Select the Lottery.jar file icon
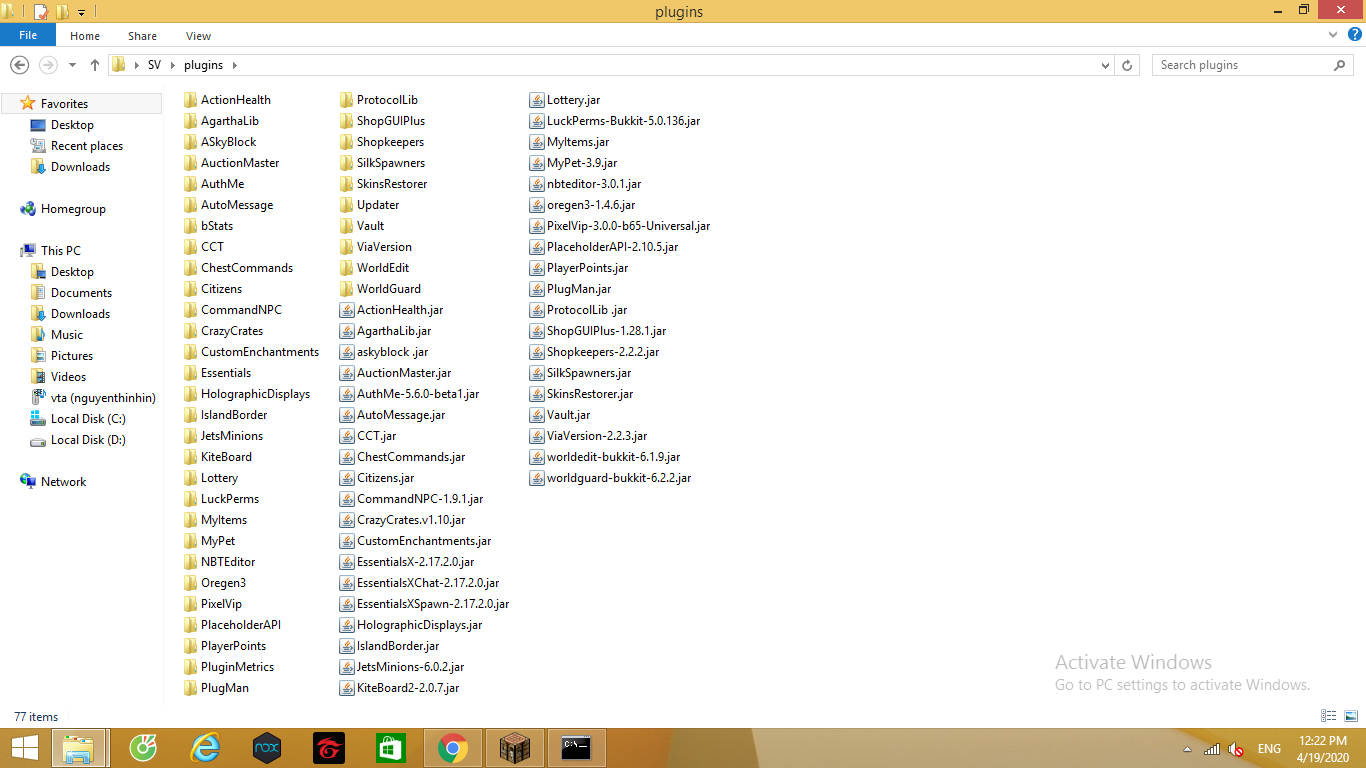This screenshot has width=1366, height=768. point(537,100)
